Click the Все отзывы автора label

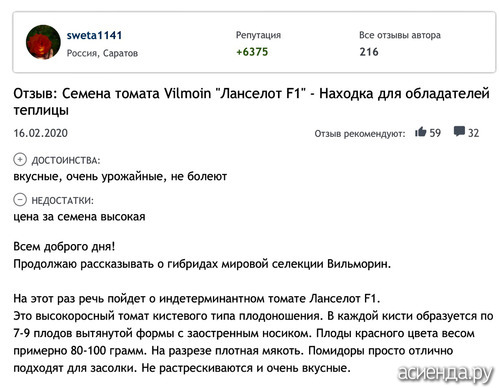coord(400,35)
